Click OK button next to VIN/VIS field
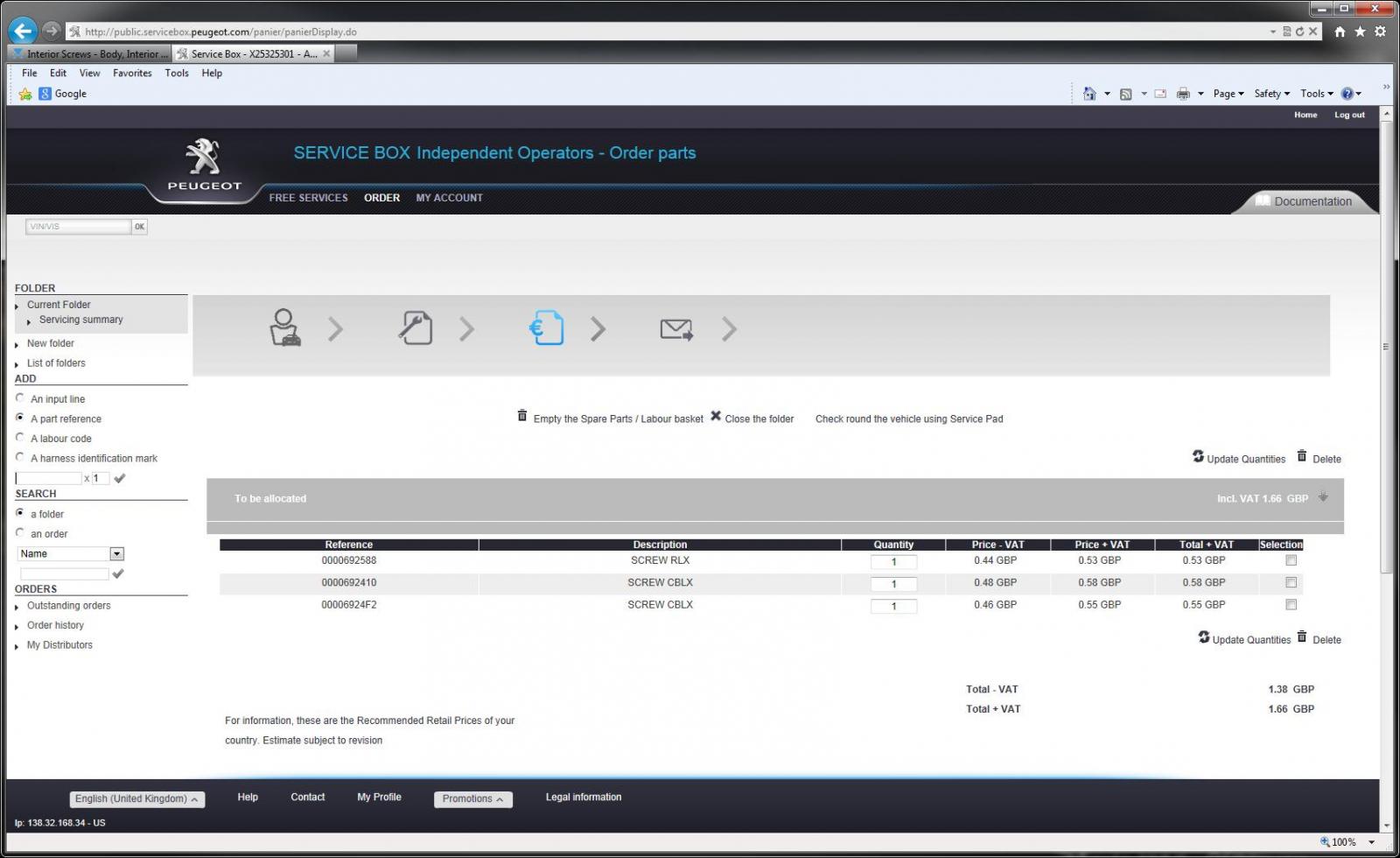Viewport: 1400px width, 858px height. (x=139, y=227)
